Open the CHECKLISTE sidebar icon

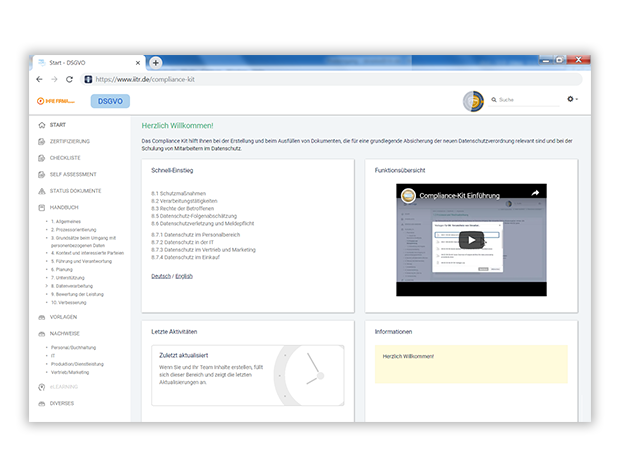[42, 158]
